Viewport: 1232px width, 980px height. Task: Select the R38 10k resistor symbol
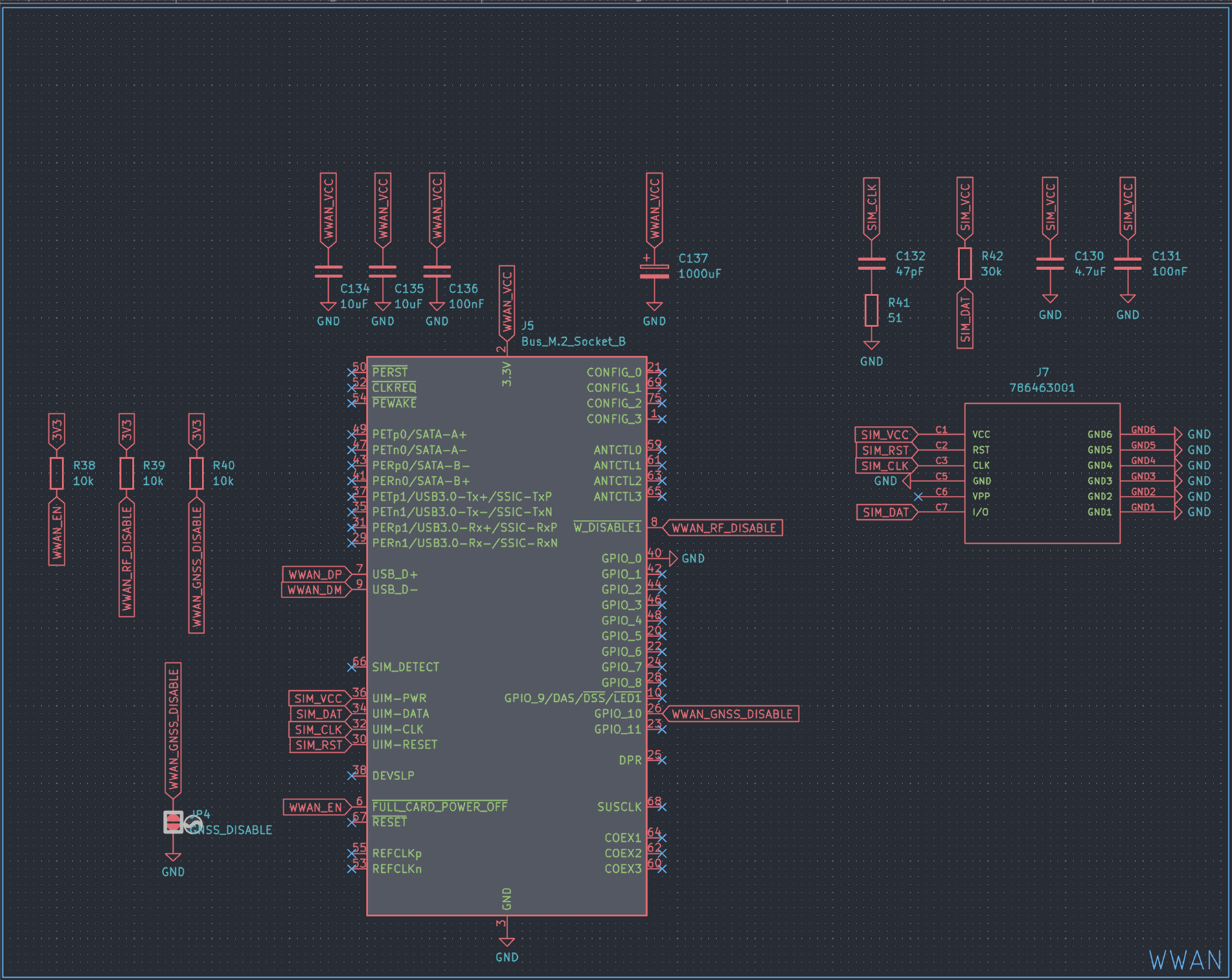[x=57, y=473]
